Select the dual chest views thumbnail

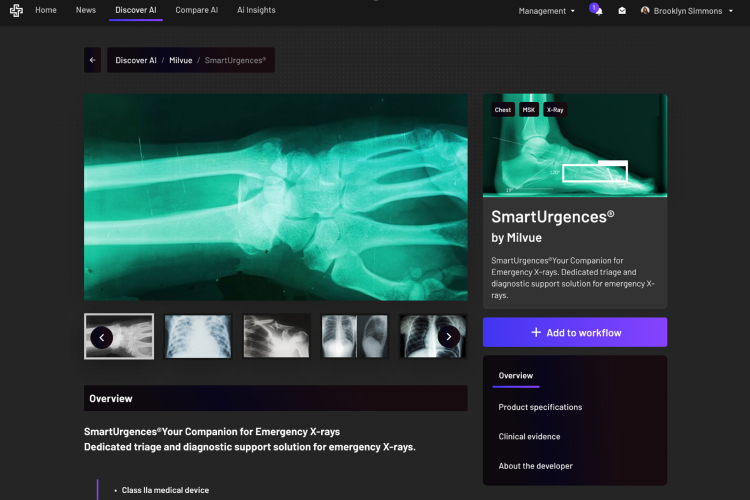coord(354,336)
